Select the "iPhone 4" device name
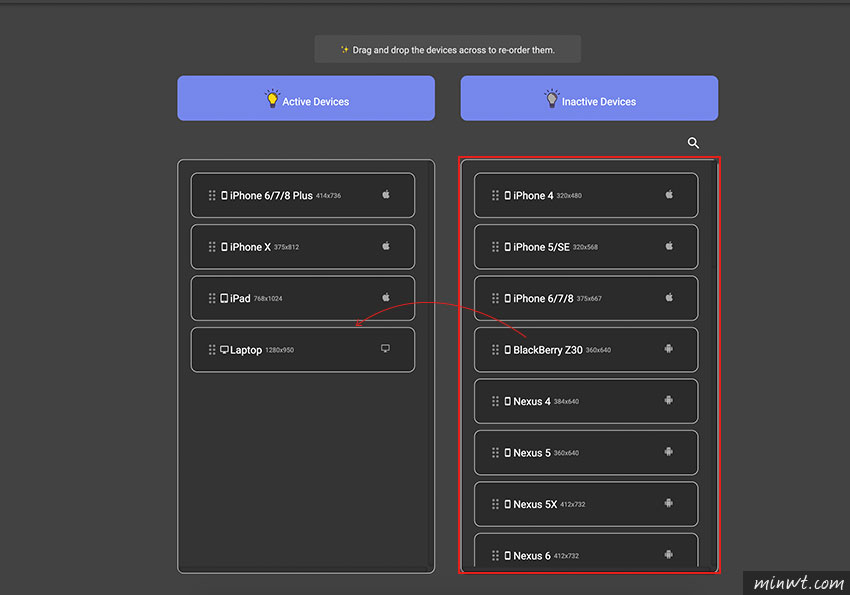Viewport: 850px width, 595px height. [x=533, y=196]
